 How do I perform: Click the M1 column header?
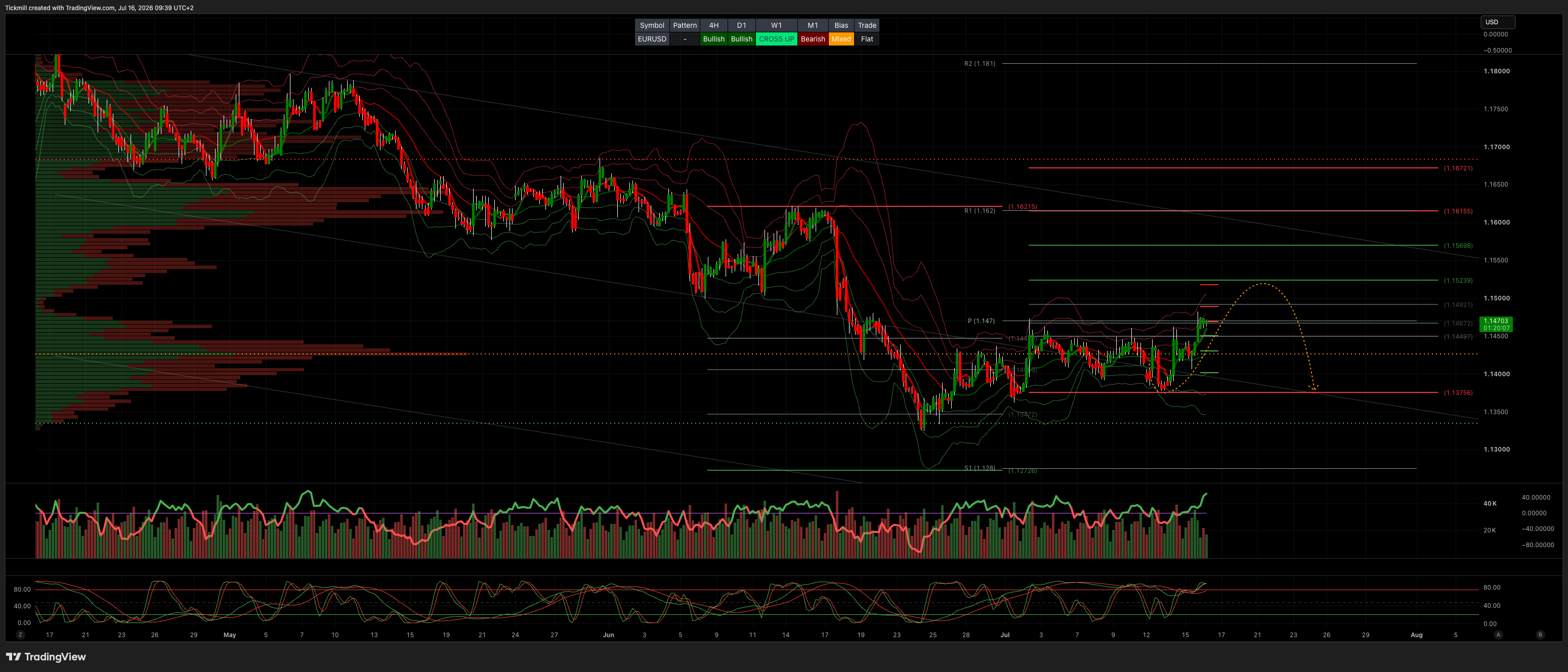[813, 26]
